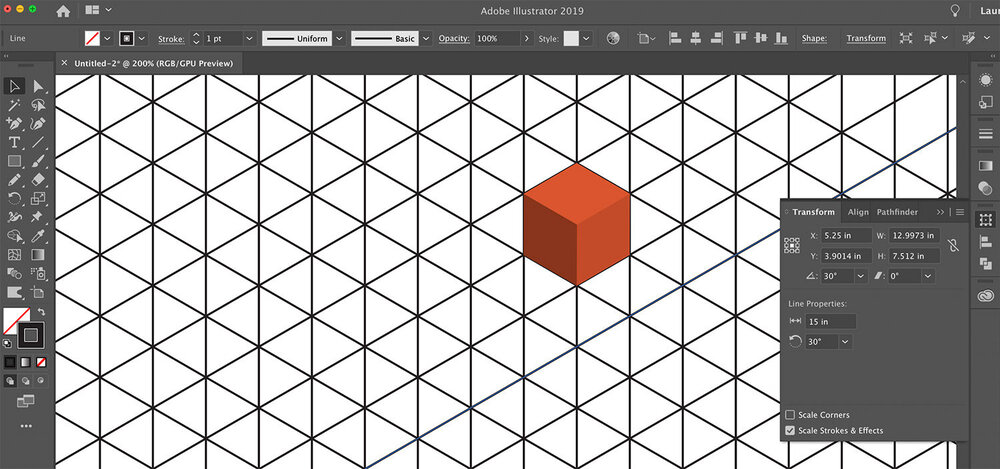Click the Transform link in control bar
Image resolution: width=1000 pixels, height=469 pixels.
(866, 38)
